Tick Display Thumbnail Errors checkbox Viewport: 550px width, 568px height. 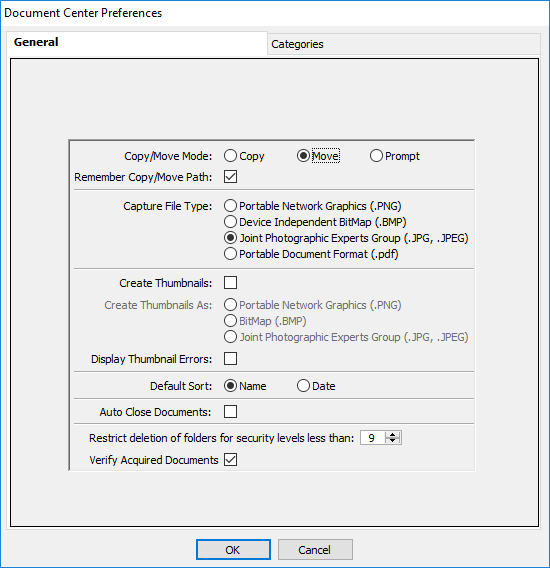tap(230, 359)
